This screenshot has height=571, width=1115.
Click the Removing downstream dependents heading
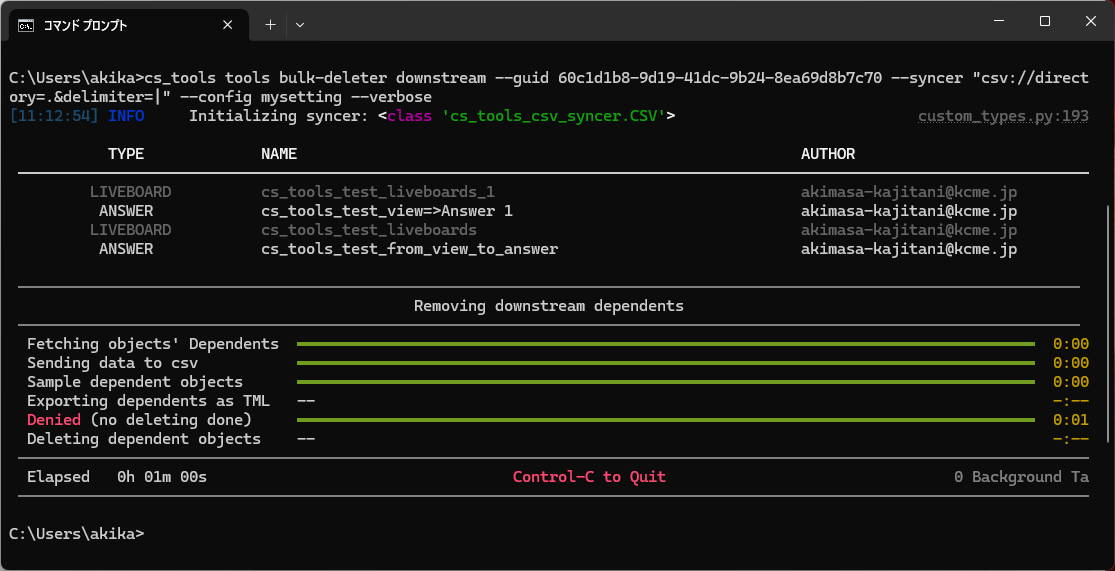[x=549, y=306]
